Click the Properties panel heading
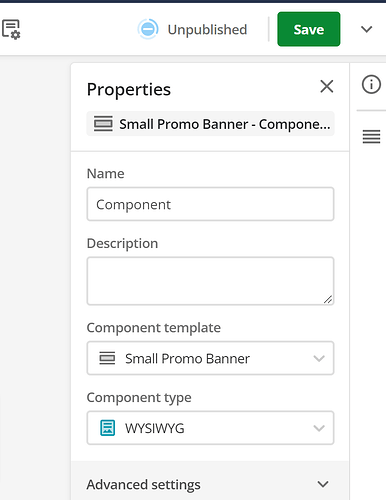Viewport: 386px width, 500px height. coord(129,90)
